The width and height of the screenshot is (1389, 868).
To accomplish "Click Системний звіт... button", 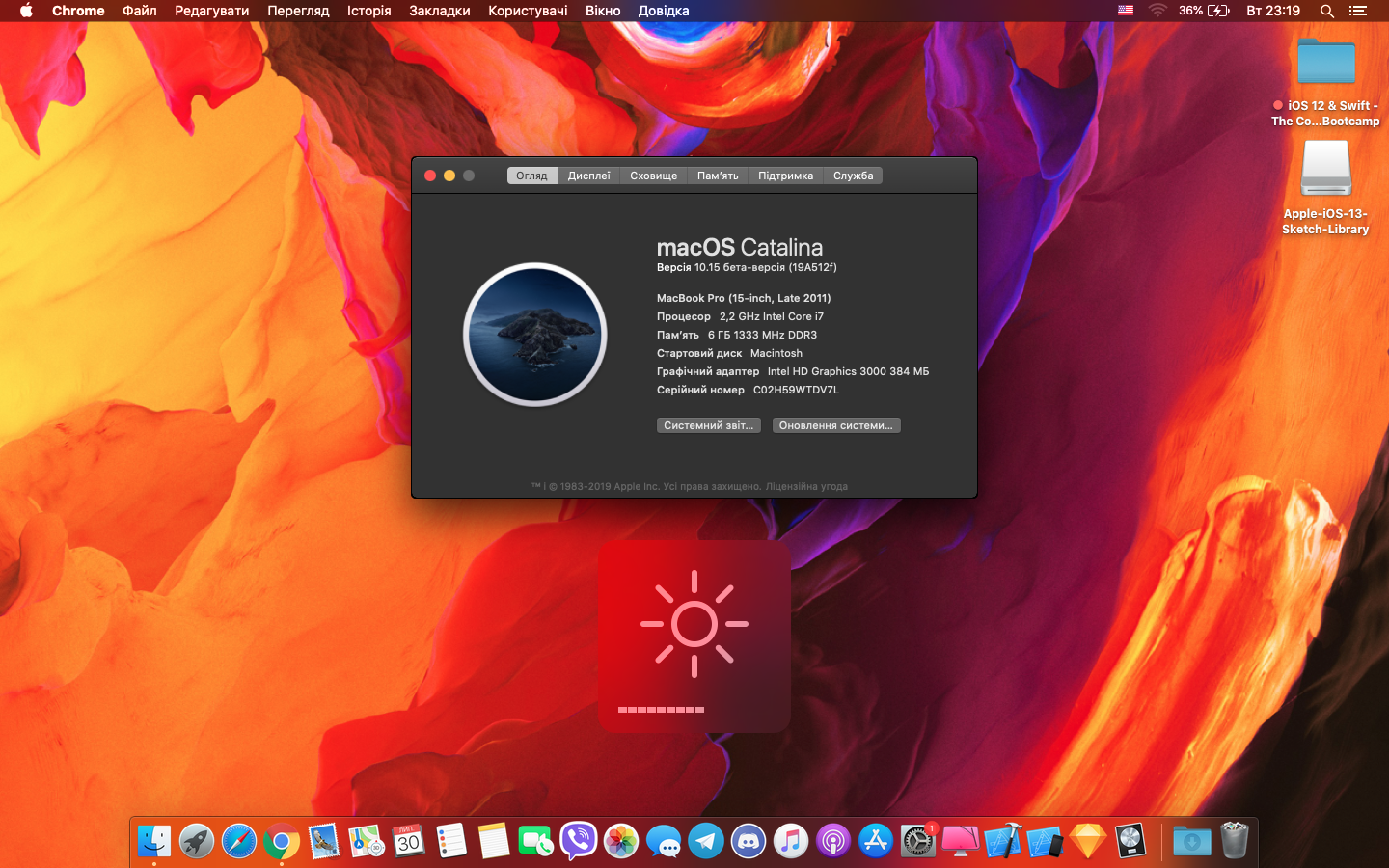I will pyautogui.click(x=709, y=425).
